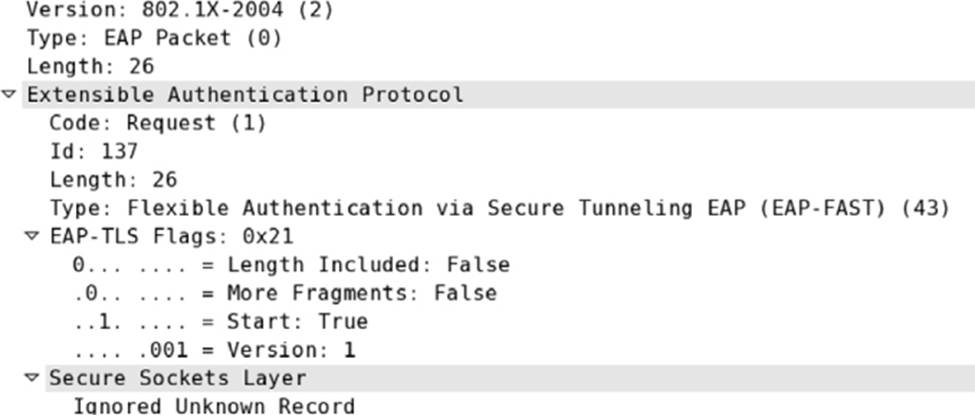This screenshot has height=415, width=975.
Task: Select the Version: 1 bit row
Action: pyautogui.click(x=214, y=350)
